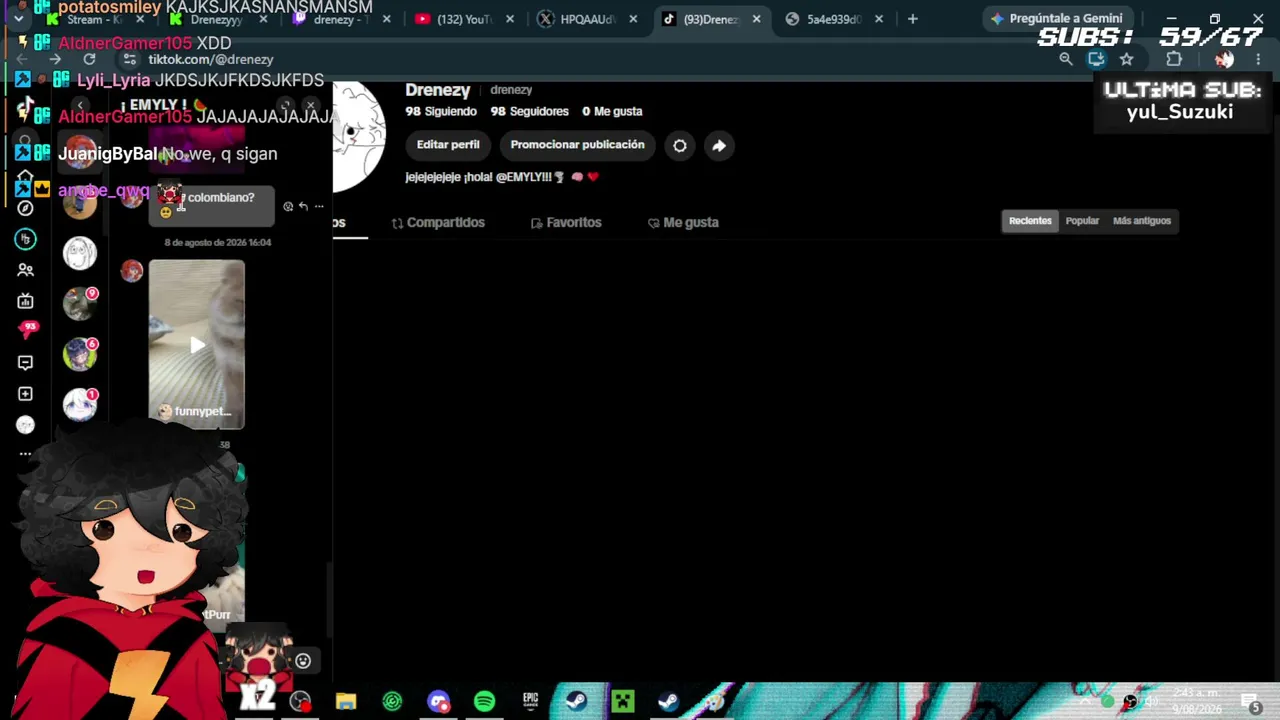The image size is (1280, 720).
Task: Open TikTok LIVE icon in sidebar
Action: click(26, 301)
